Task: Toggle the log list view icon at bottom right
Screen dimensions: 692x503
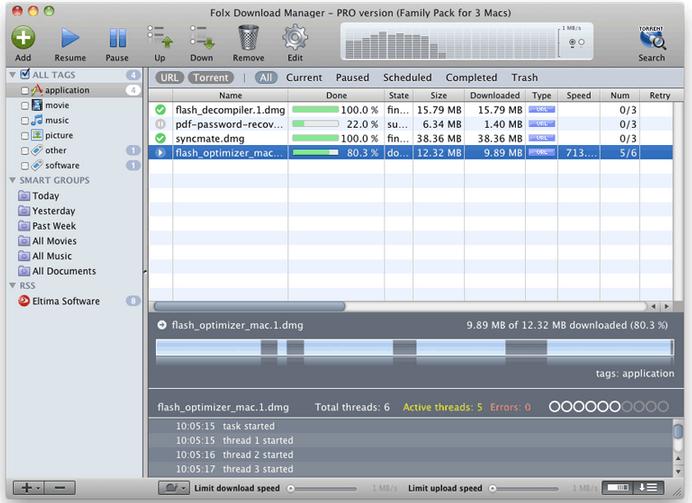Action: click(x=648, y=488)
